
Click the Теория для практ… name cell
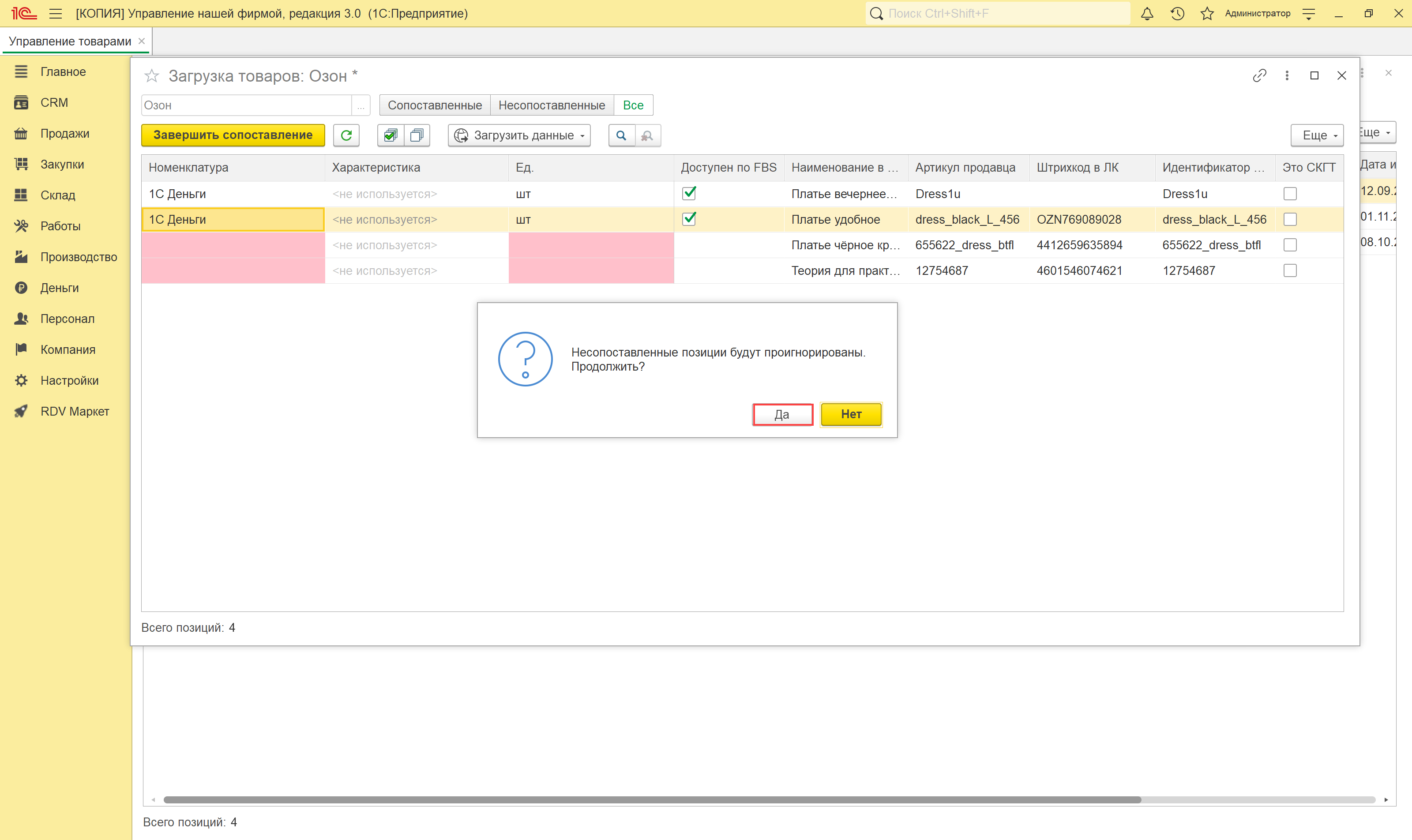pos(846,270)
